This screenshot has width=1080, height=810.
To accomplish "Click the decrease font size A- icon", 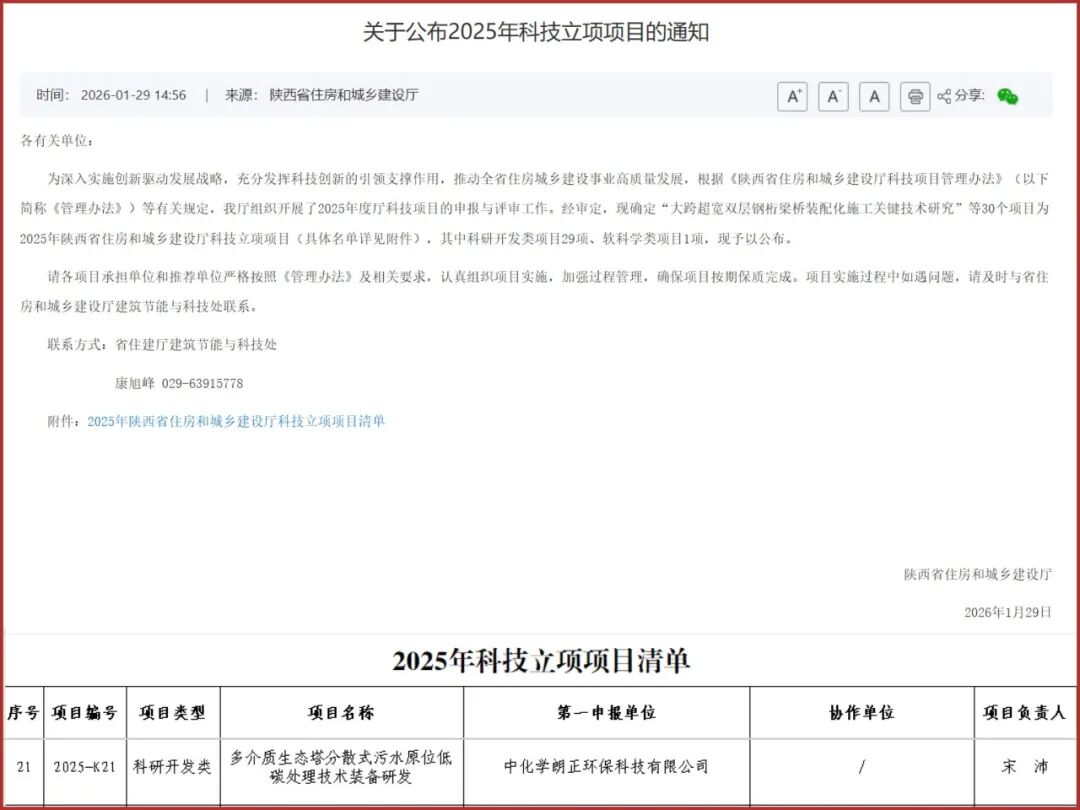I will [x=833, y=96].
